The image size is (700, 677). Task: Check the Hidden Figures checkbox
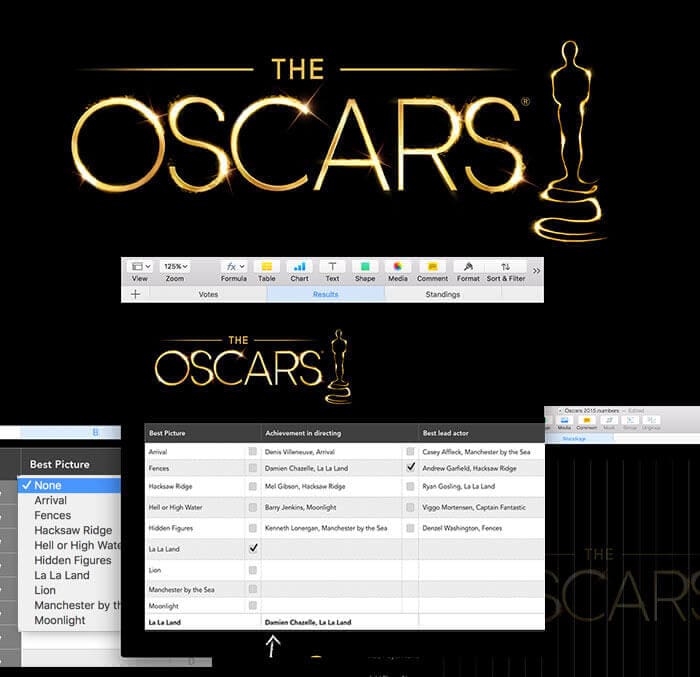coord(253,528)
